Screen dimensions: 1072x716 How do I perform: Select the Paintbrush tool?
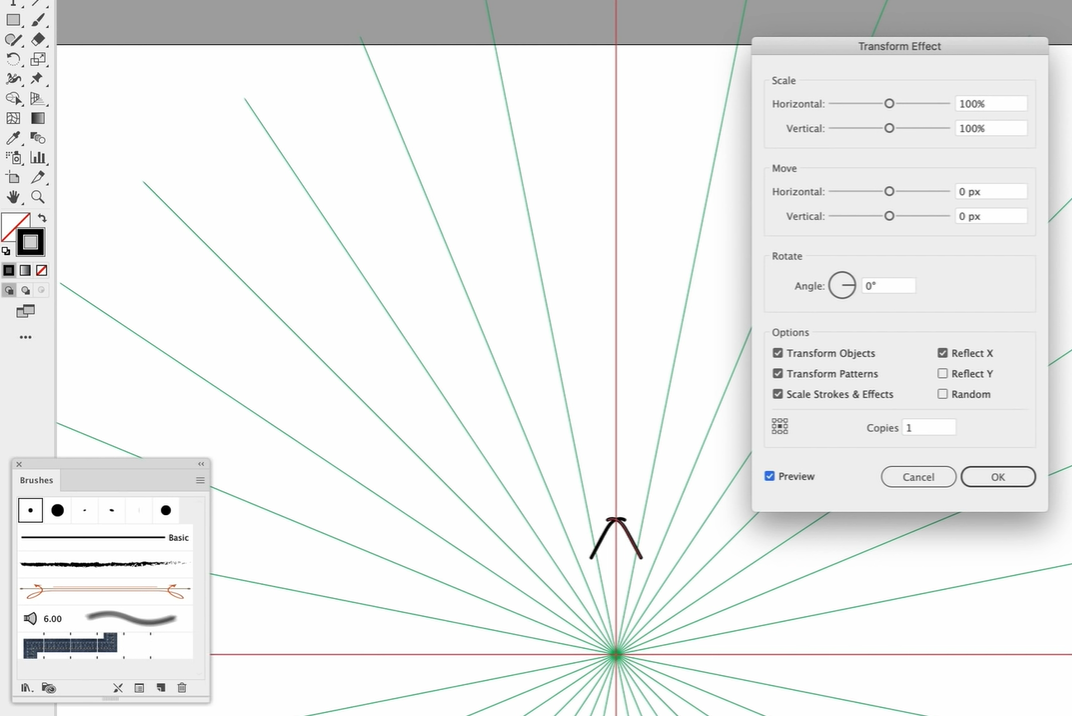coord(37,20)
